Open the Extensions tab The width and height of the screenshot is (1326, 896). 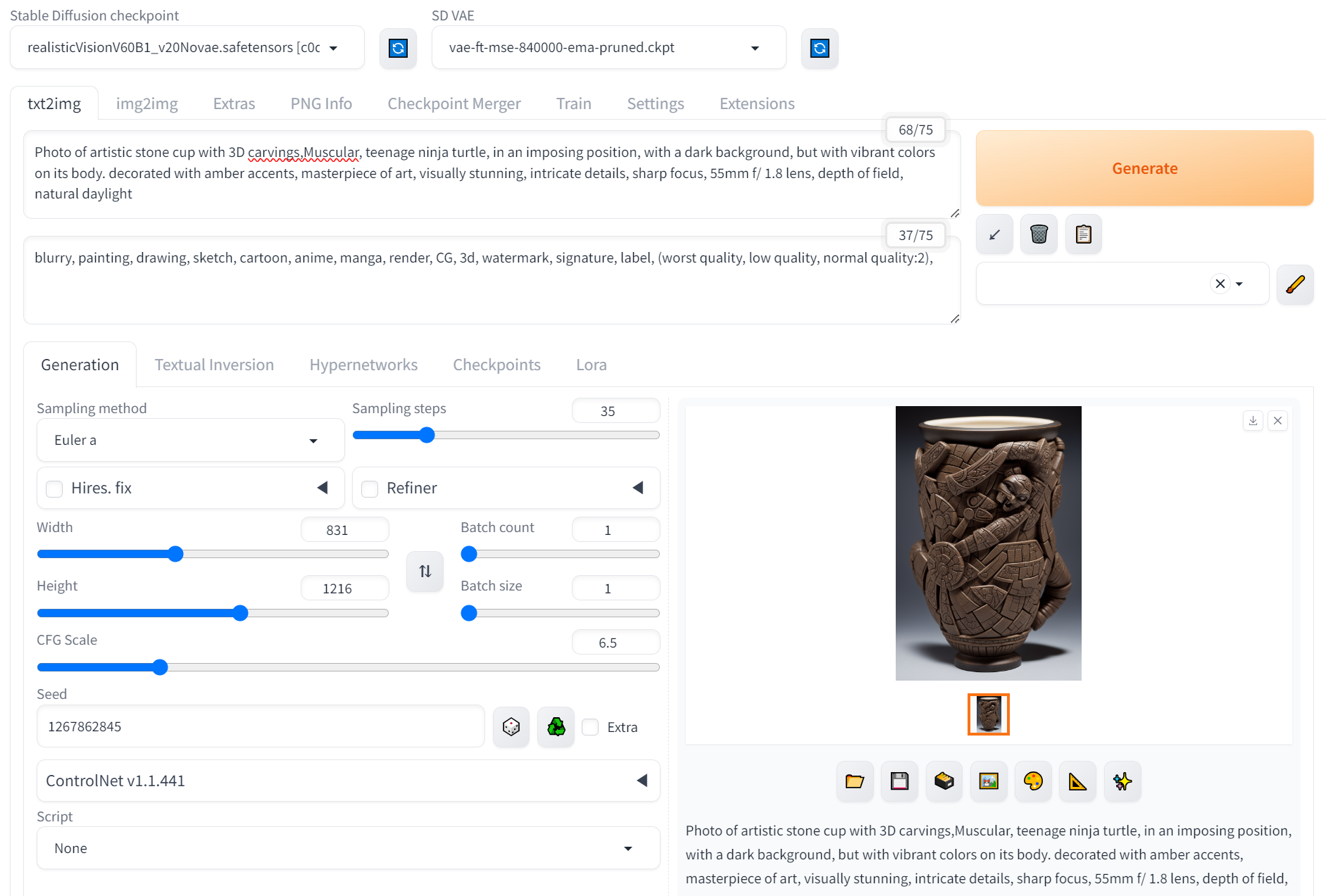757,103
